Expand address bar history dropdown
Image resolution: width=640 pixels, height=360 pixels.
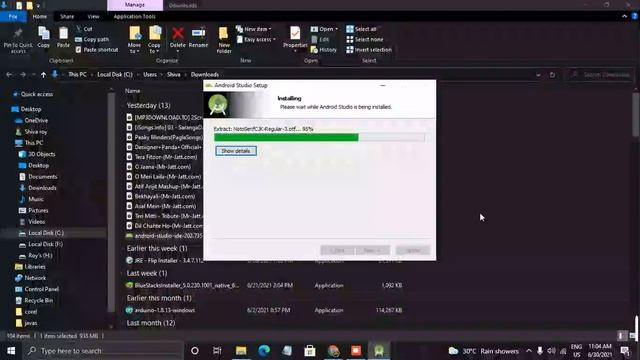tap(538, 75)
